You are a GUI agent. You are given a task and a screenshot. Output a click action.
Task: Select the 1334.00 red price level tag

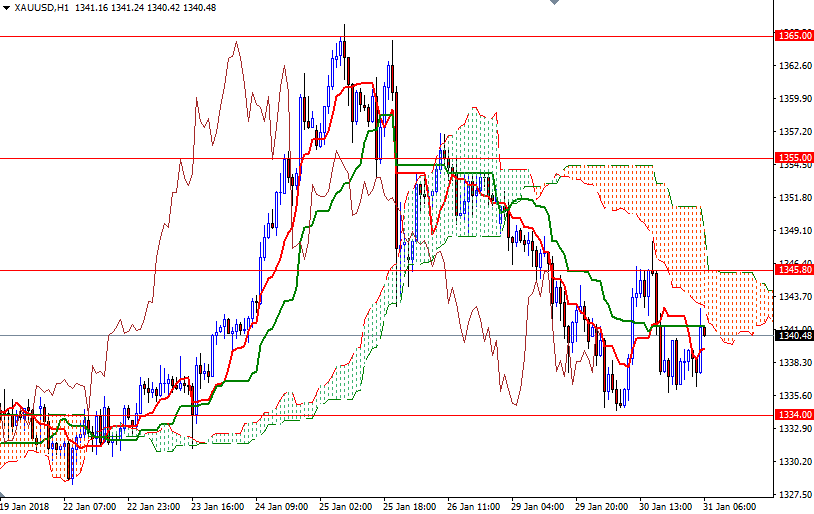794,414
